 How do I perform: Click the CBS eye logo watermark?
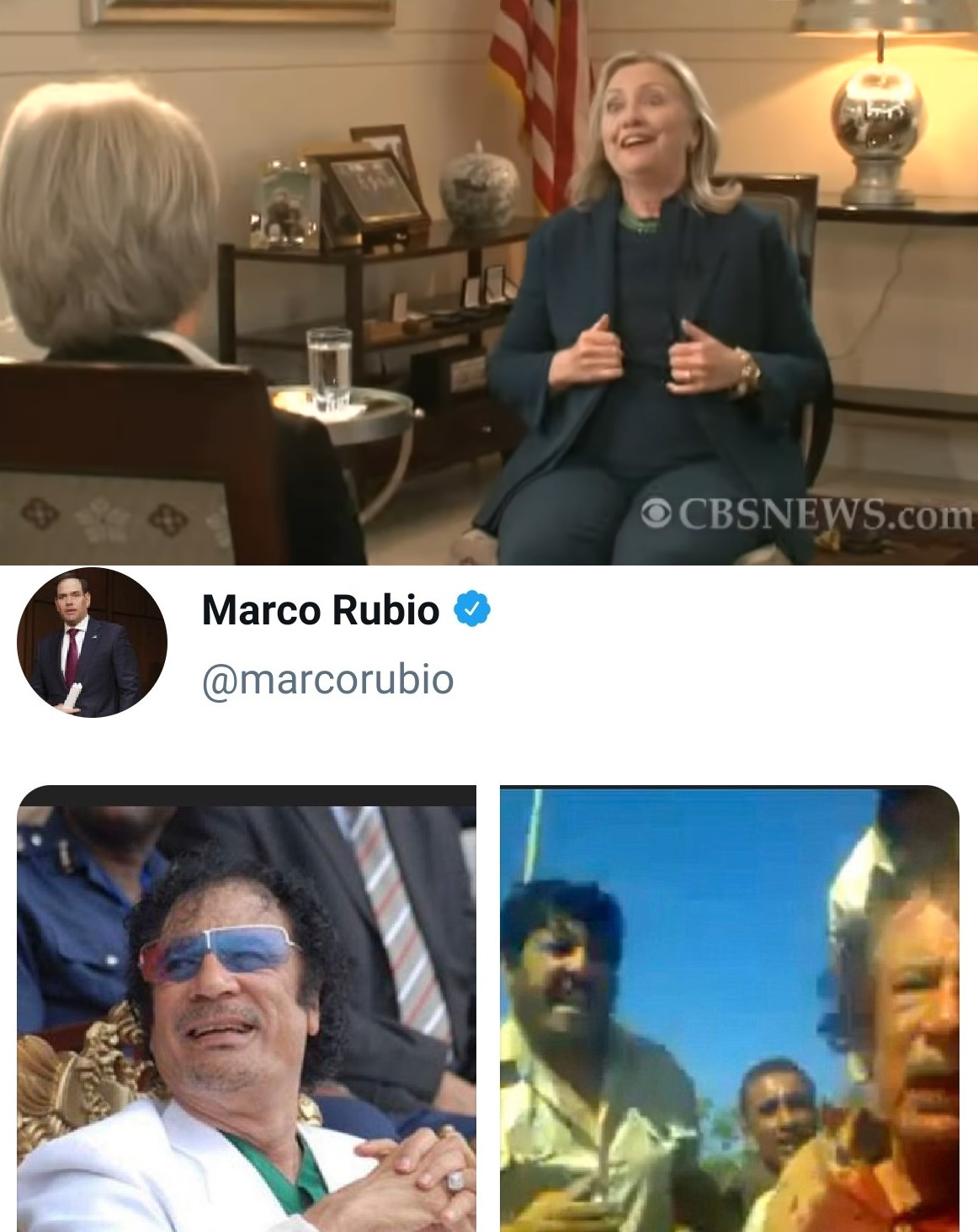(x=656, y=512)
